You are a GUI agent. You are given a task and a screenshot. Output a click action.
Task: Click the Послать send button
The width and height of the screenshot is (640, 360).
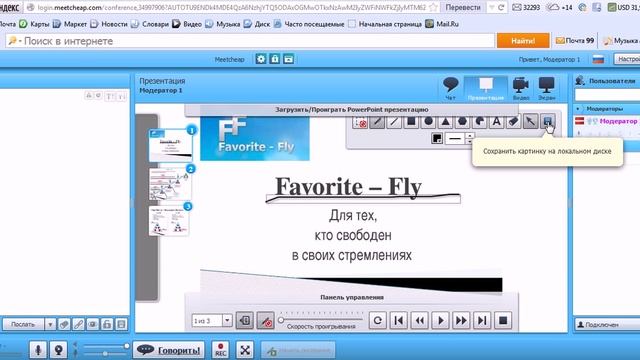(x=23, y=324)
